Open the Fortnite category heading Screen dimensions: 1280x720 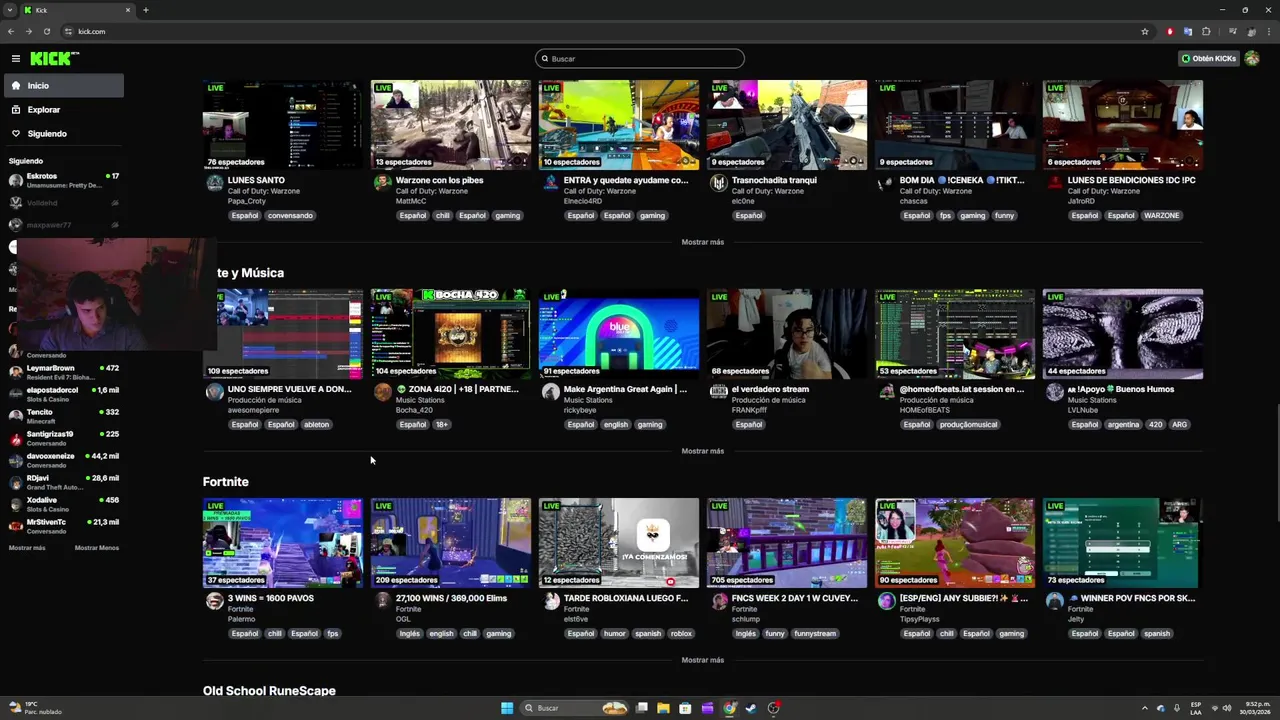pos(226,482)
